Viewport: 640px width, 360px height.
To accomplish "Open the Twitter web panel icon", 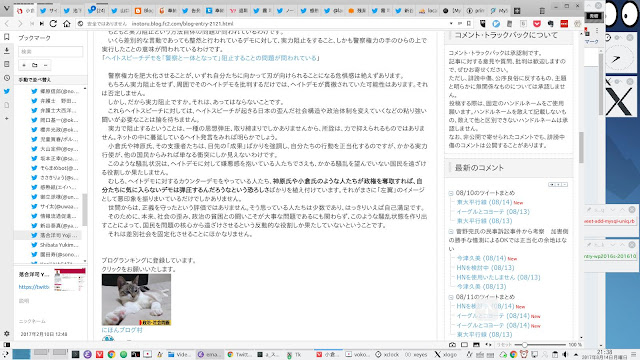I will click(7, 91).
